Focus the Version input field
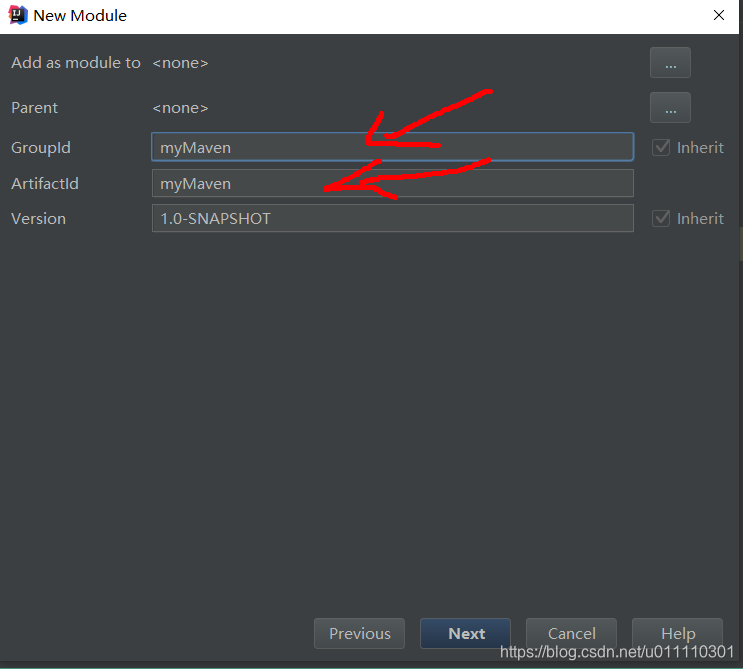The image size is (743, 671). tap(392, 218)
